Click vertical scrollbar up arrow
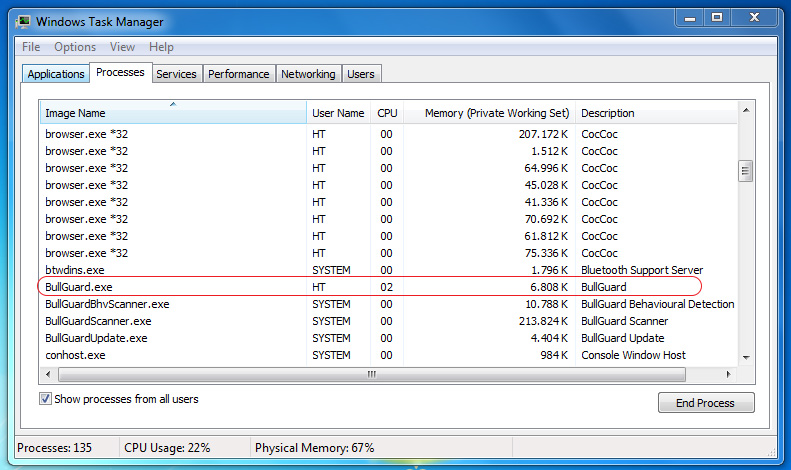The height and width of the screenshot is (470, 791). coord(746,110)
